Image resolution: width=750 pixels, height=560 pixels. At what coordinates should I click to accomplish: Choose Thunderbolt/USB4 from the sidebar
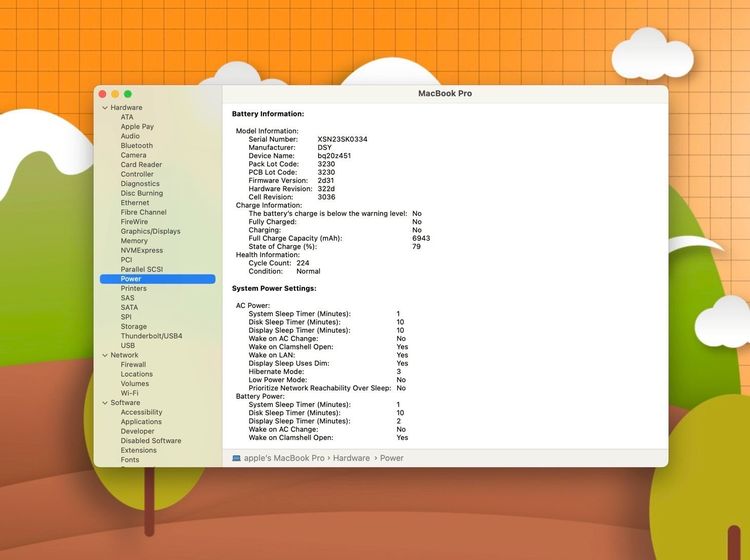pos(151,336)
